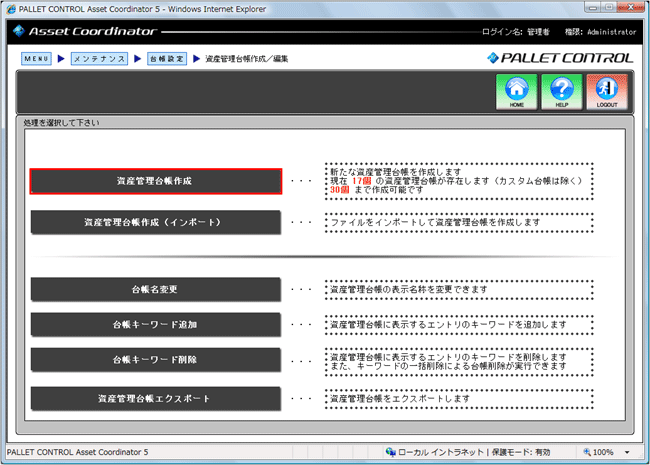Viewport: 650px width, 465px height.
Task: Click the 台帳名変更 button
Action: 156,289
